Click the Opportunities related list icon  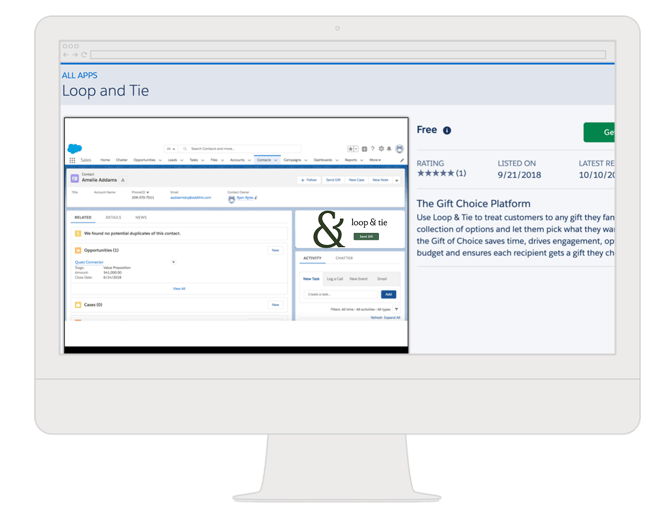click(78, 250)
